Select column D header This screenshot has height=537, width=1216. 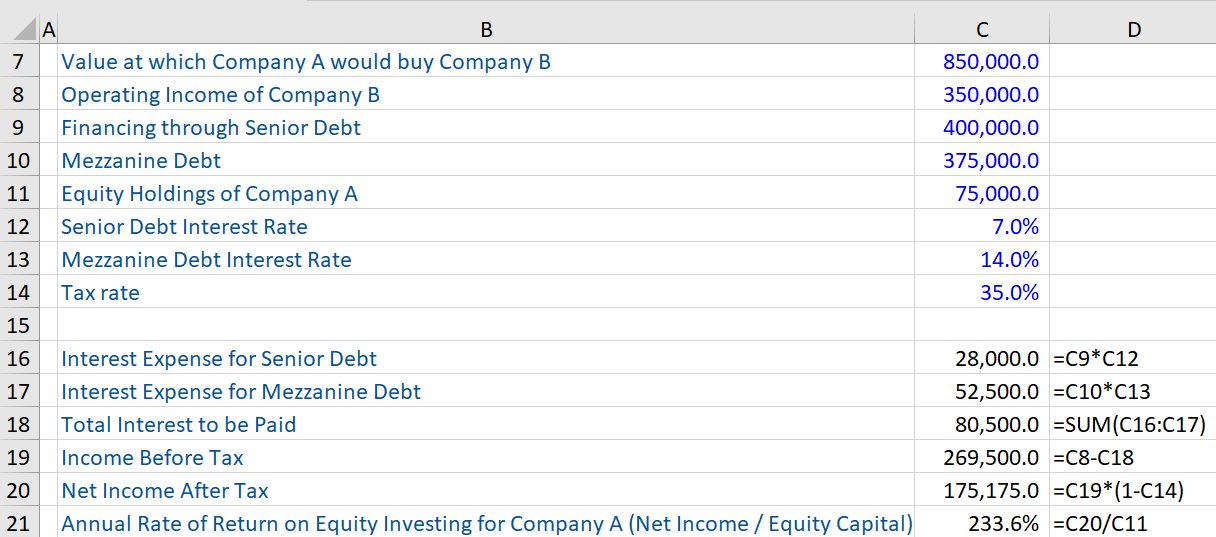click(x=1133, y=29)
